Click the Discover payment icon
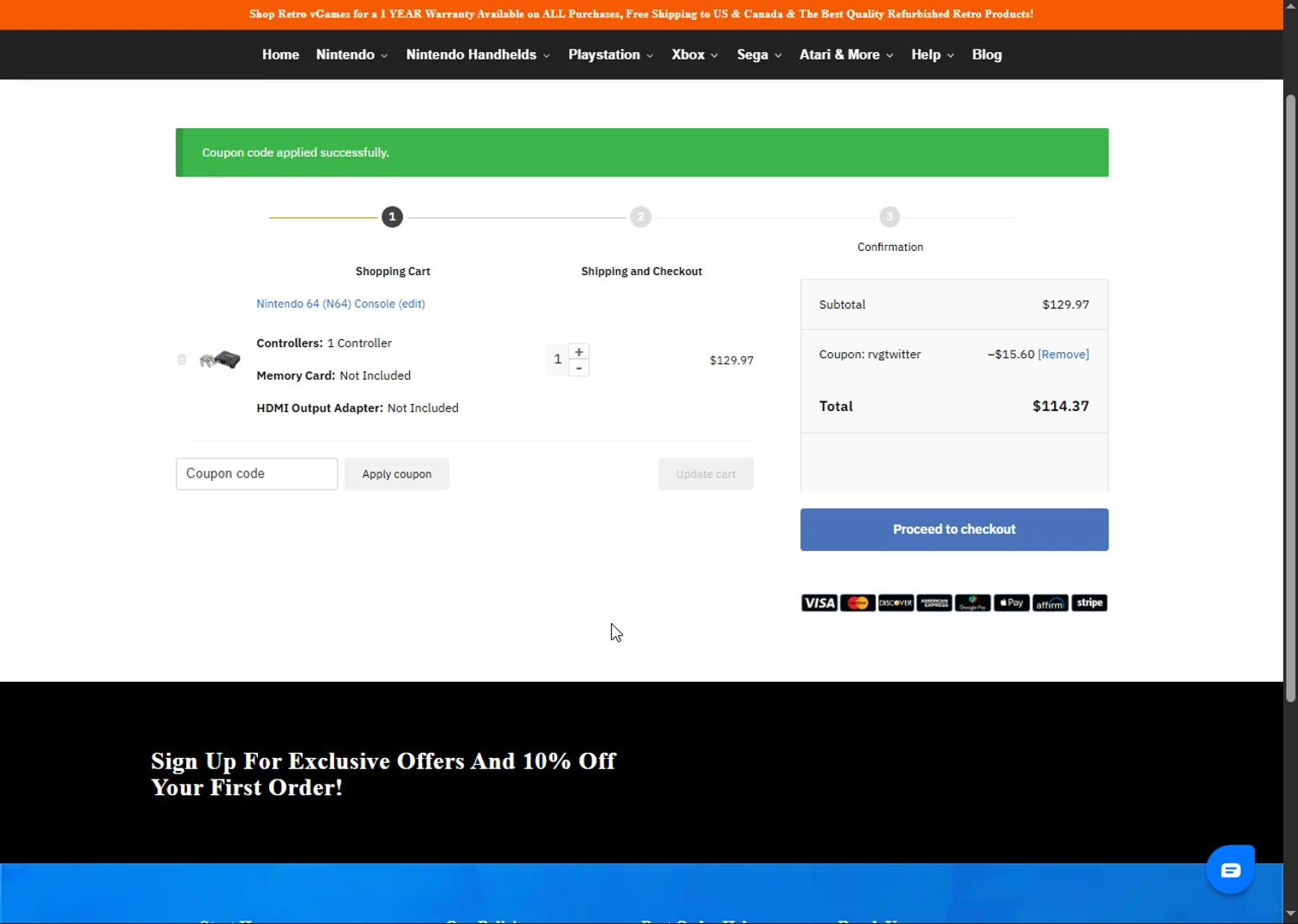Viewport: 1298px width, 924px height. pos(896,603)
